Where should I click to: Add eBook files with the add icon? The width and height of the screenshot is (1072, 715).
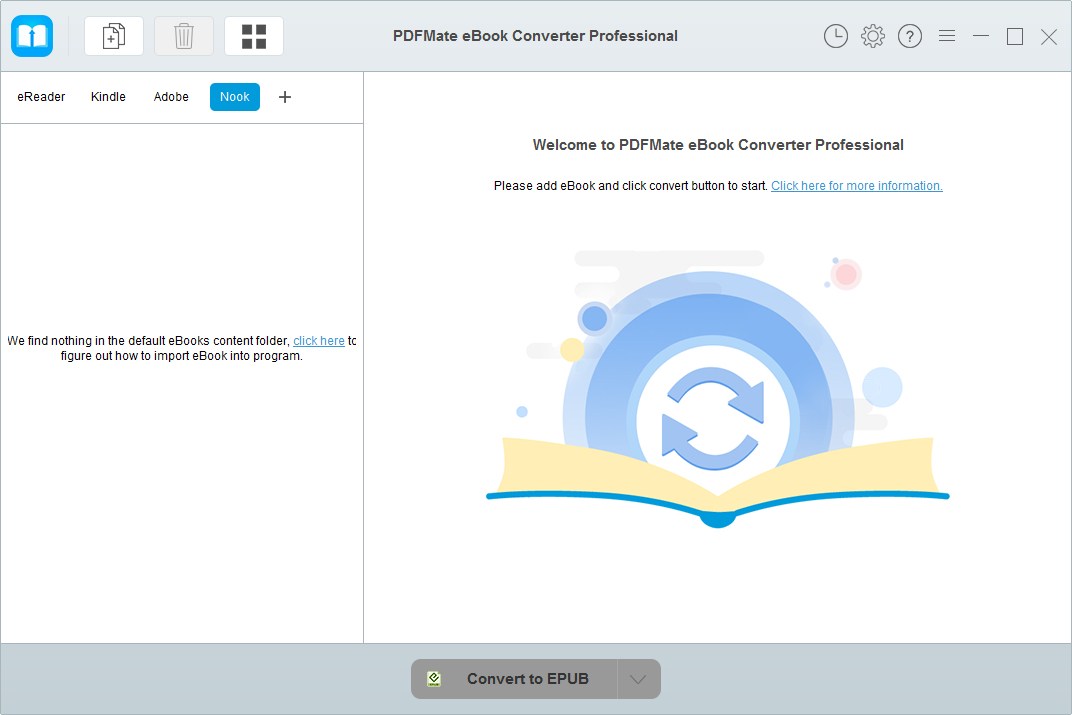(x=113, y=36)
